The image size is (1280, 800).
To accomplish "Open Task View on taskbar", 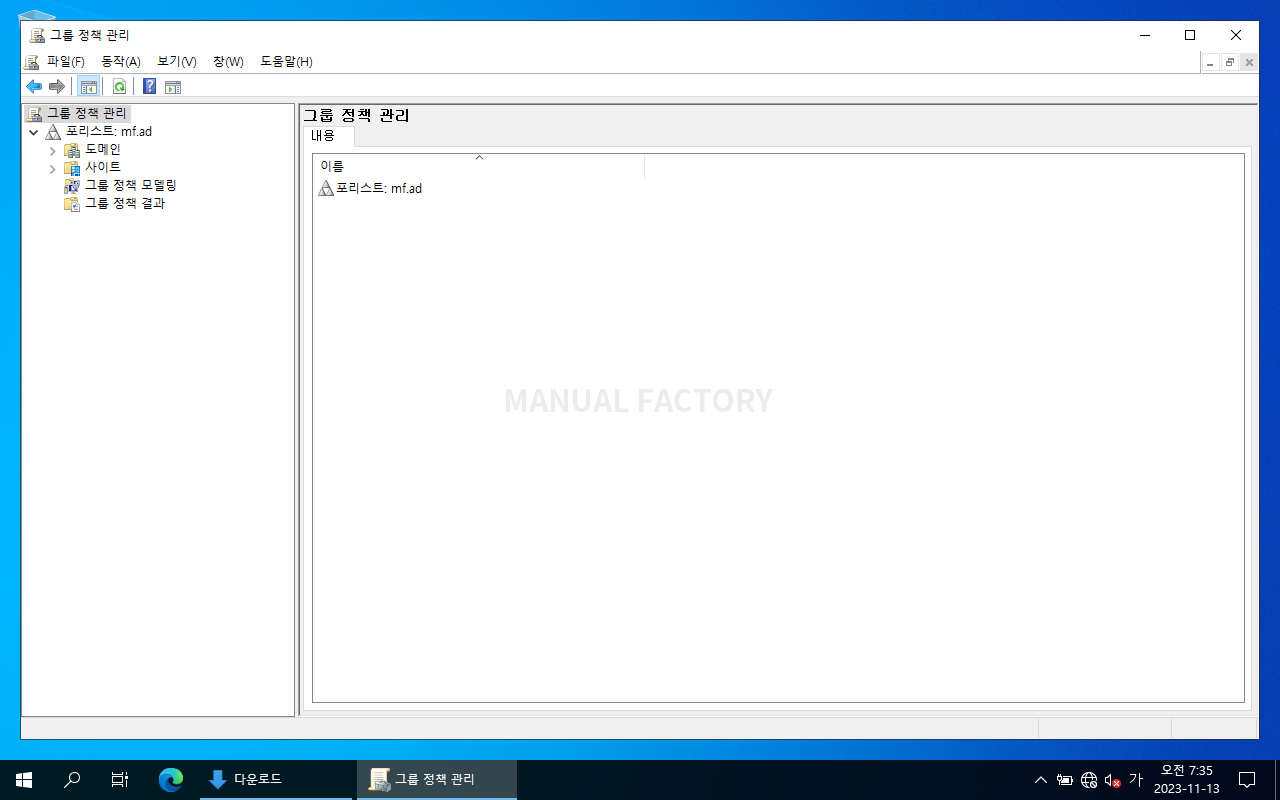I will coord(120,780).
